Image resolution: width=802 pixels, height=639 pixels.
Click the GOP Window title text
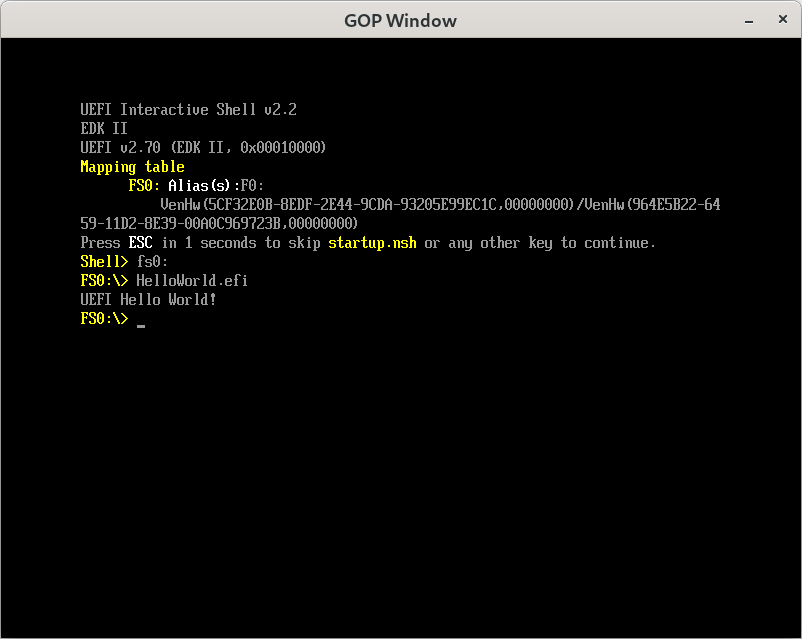400,20
